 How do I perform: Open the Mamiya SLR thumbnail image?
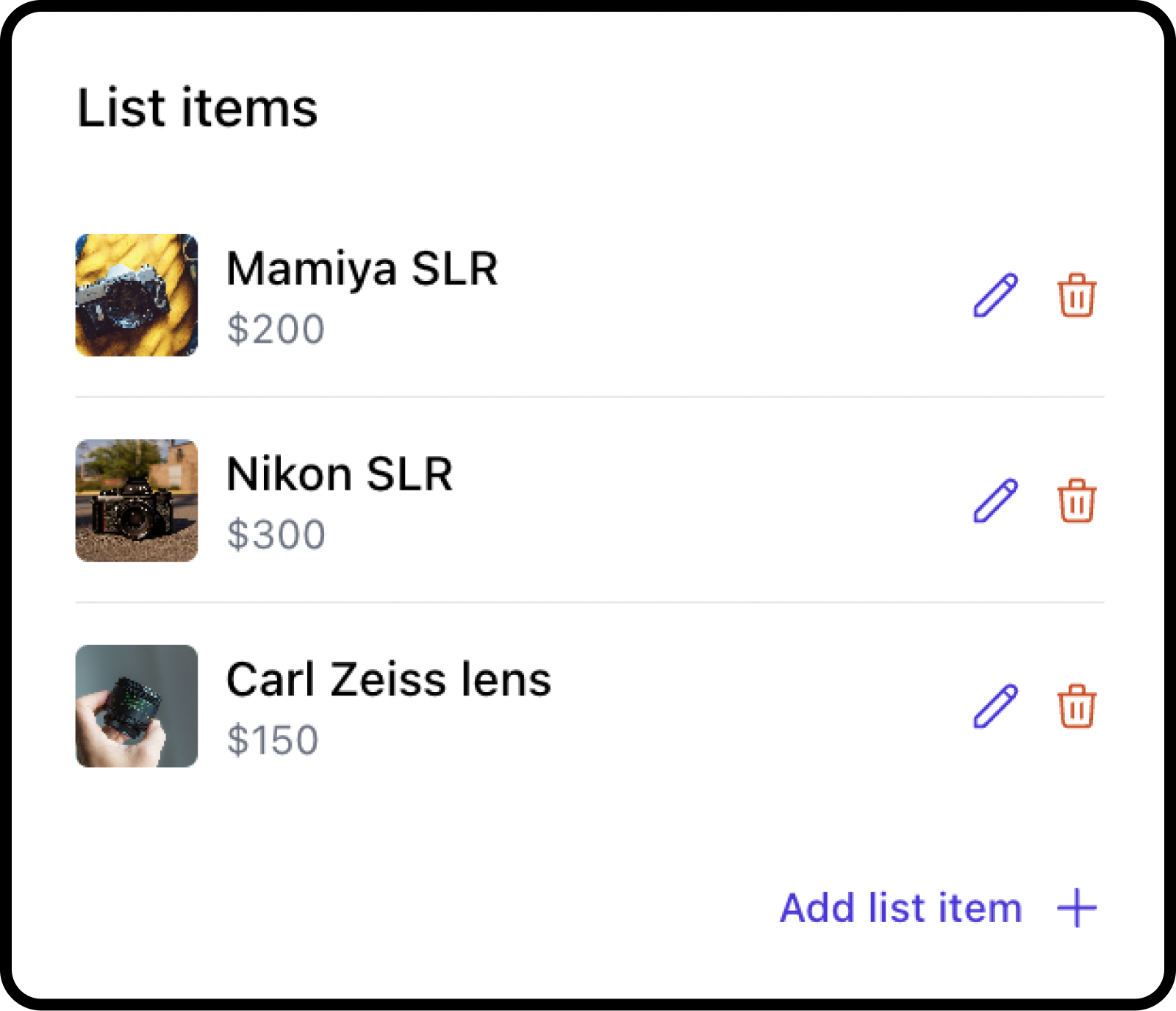[x=137, y=295]
